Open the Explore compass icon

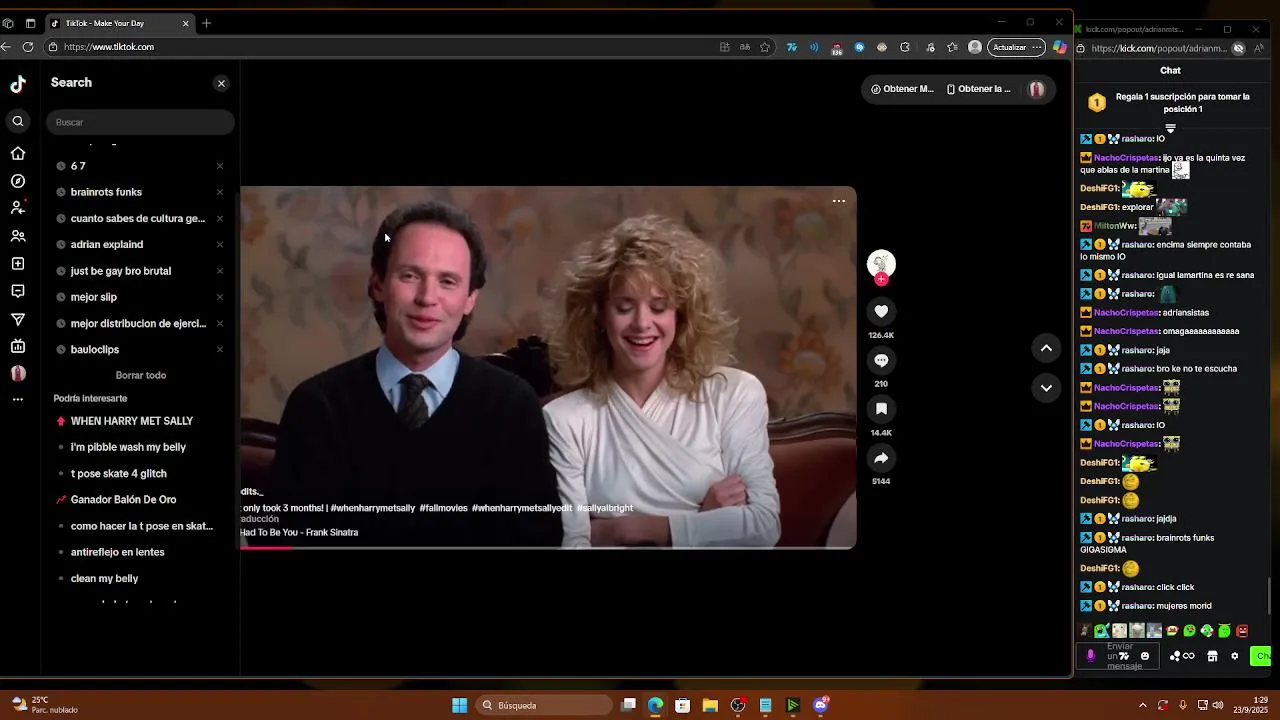pyautogui.click(x=18, y=181)
